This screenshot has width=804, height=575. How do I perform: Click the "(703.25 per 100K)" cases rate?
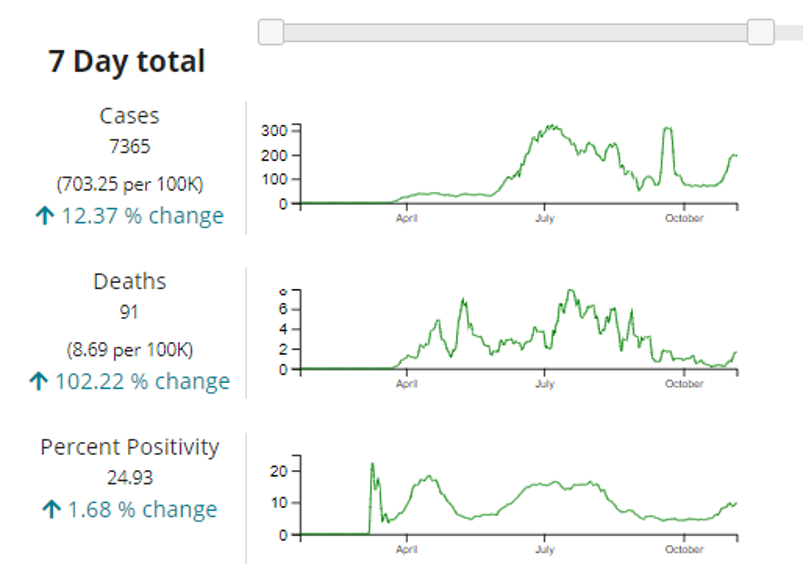tap(129, 184)
